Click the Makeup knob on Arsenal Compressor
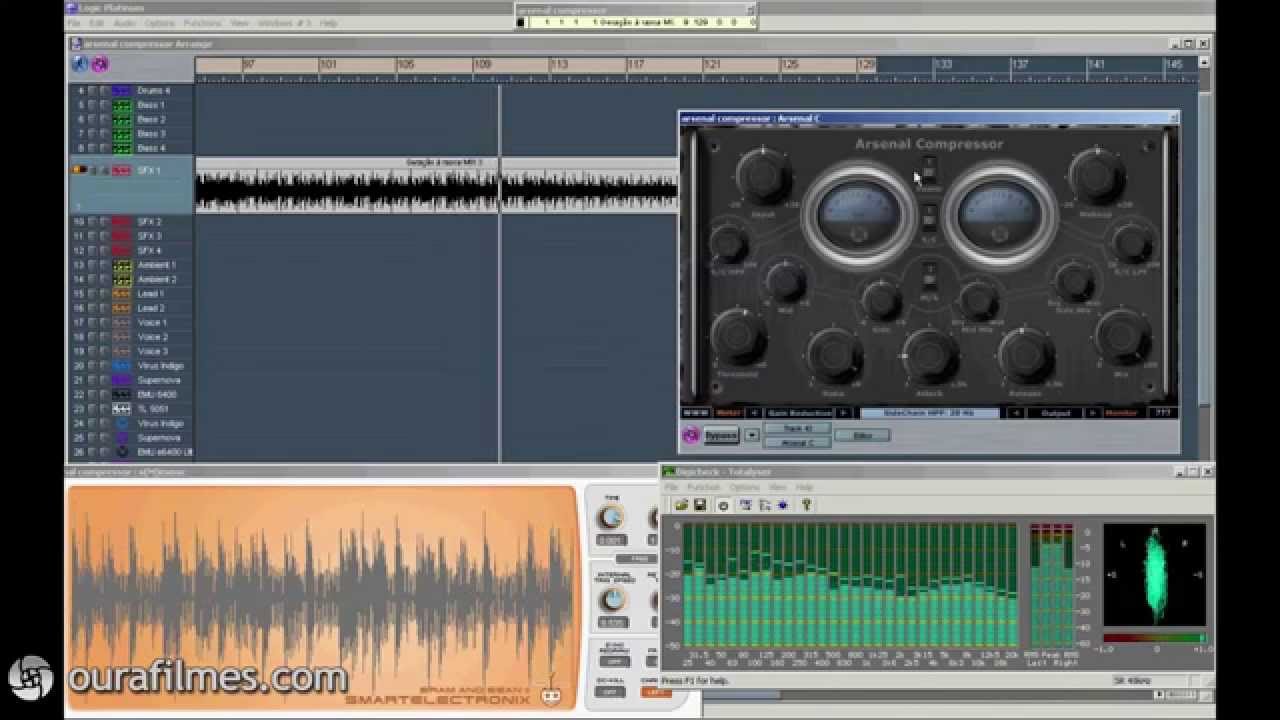 tap(1097, 176)
